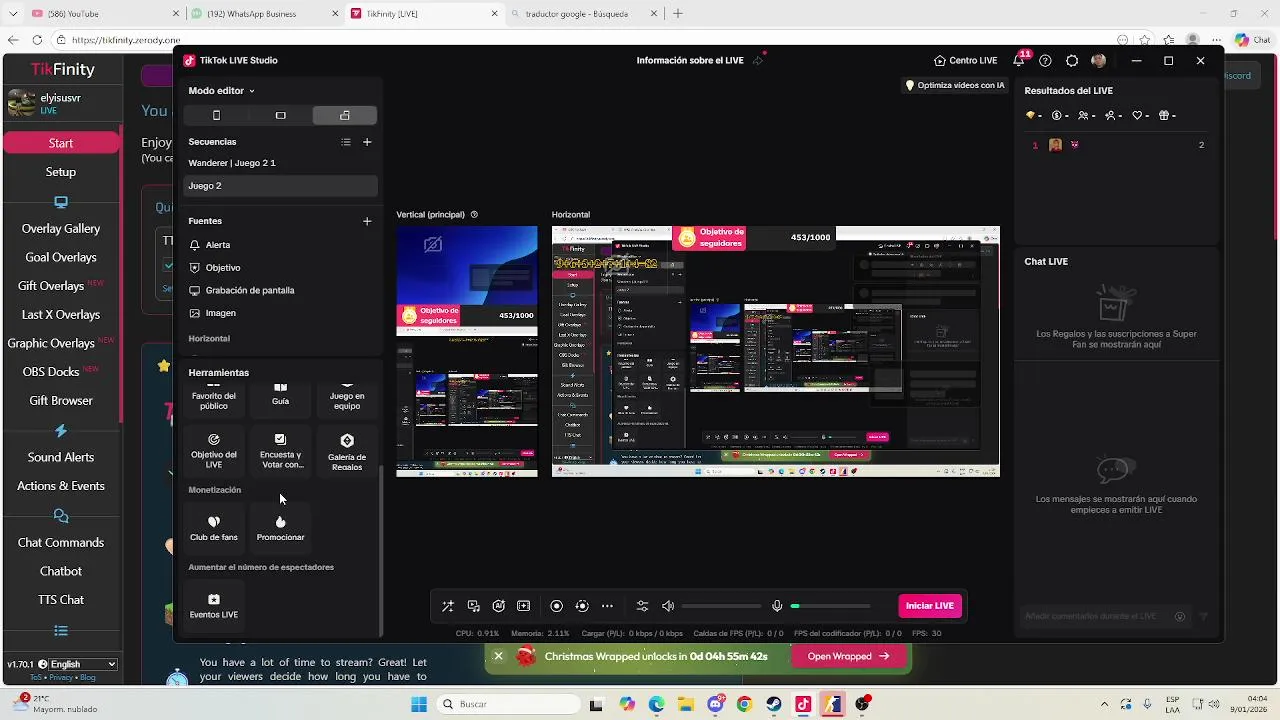Open the Favorito del público tool
Viewport: 1280px width, 720px height.
tap(214, 397)
